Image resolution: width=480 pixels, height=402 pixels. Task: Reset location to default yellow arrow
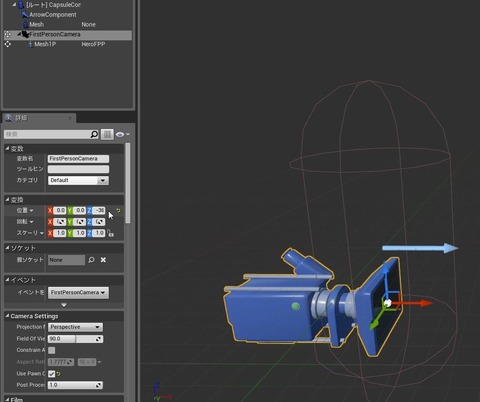click(118, 210)
